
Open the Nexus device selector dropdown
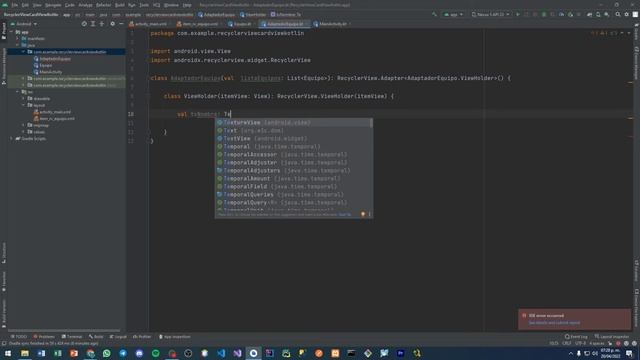pyautogui.click(x=490, y=14)
